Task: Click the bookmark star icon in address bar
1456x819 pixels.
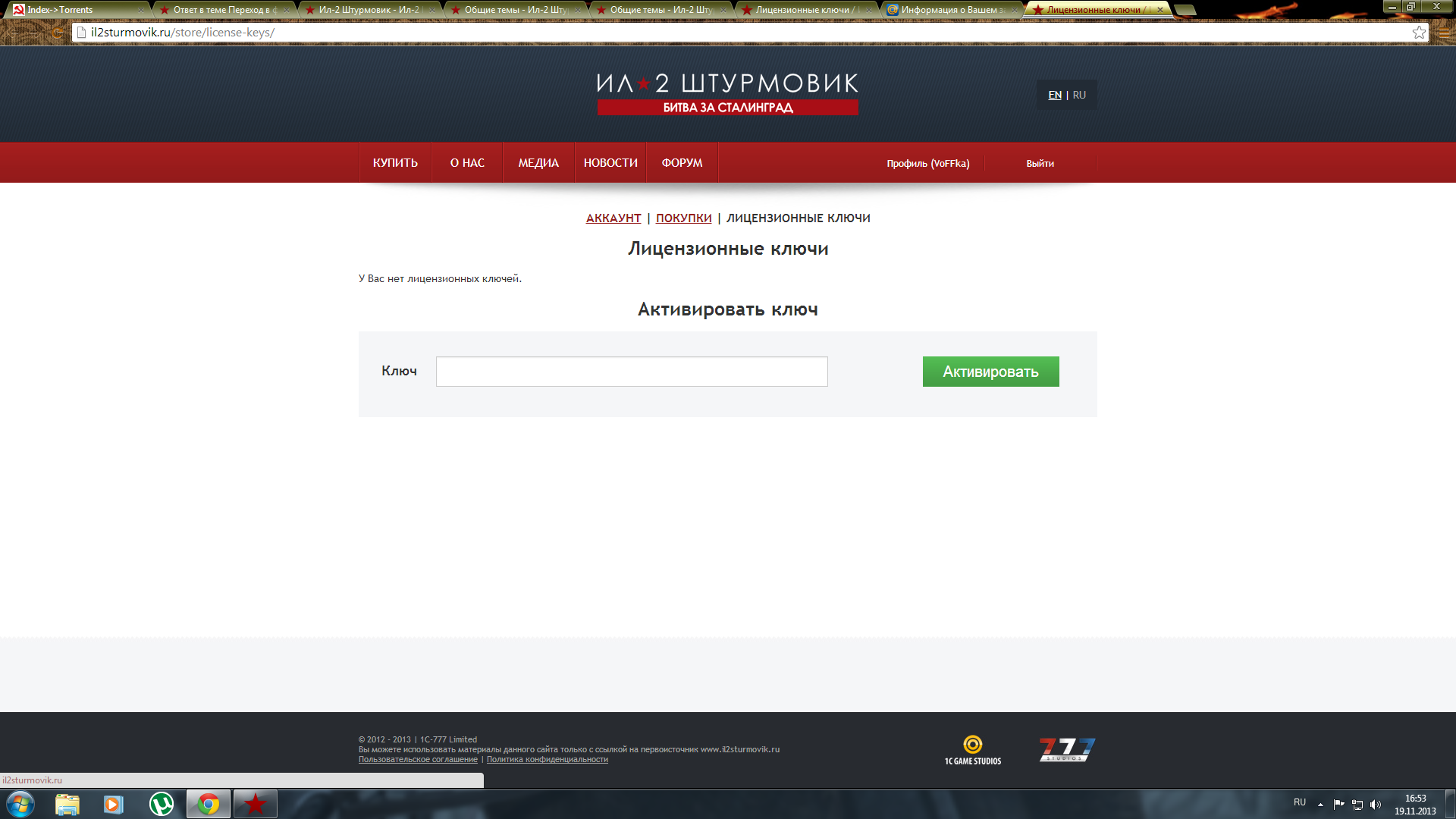Action: click(1419, 33)
